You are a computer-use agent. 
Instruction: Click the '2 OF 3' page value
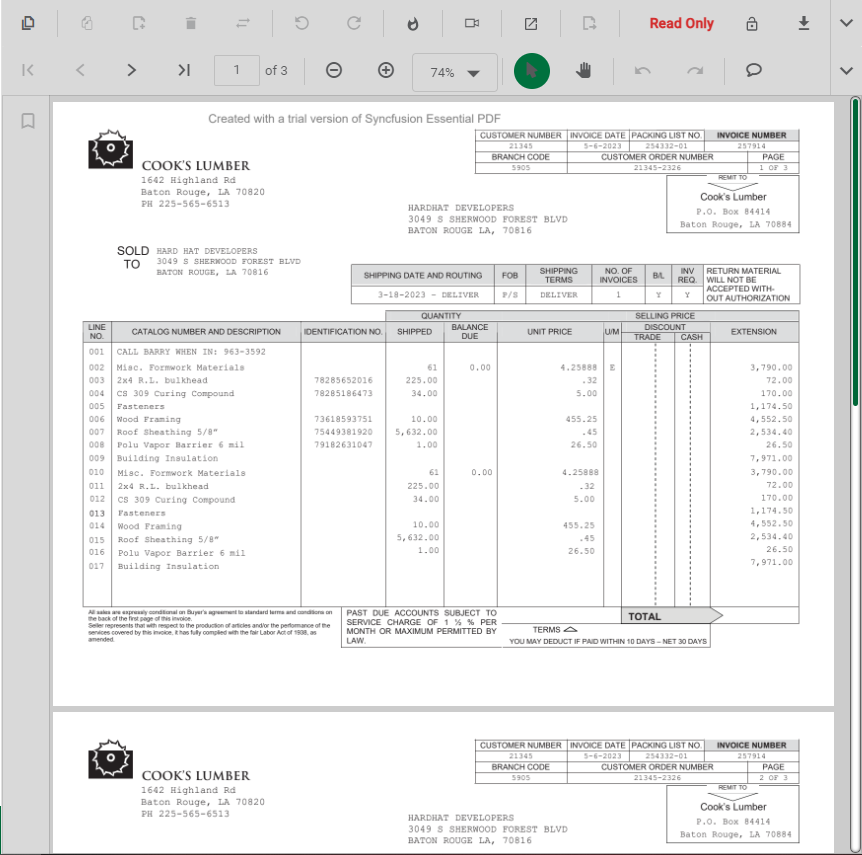coord(773,777)
